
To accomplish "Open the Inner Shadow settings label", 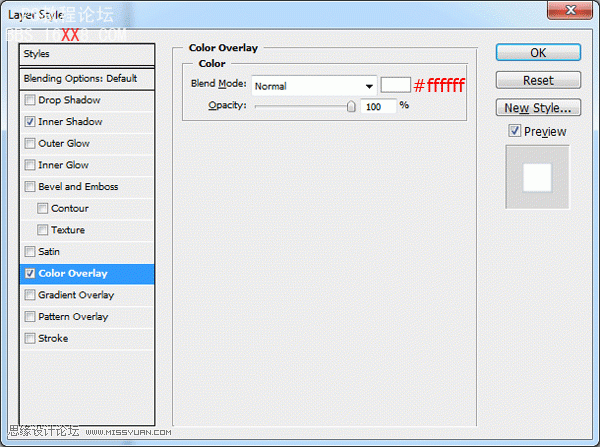I will click(70, 122).
